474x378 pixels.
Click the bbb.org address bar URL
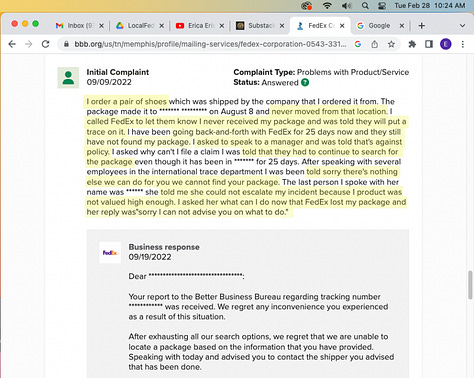tap(210, 44)
